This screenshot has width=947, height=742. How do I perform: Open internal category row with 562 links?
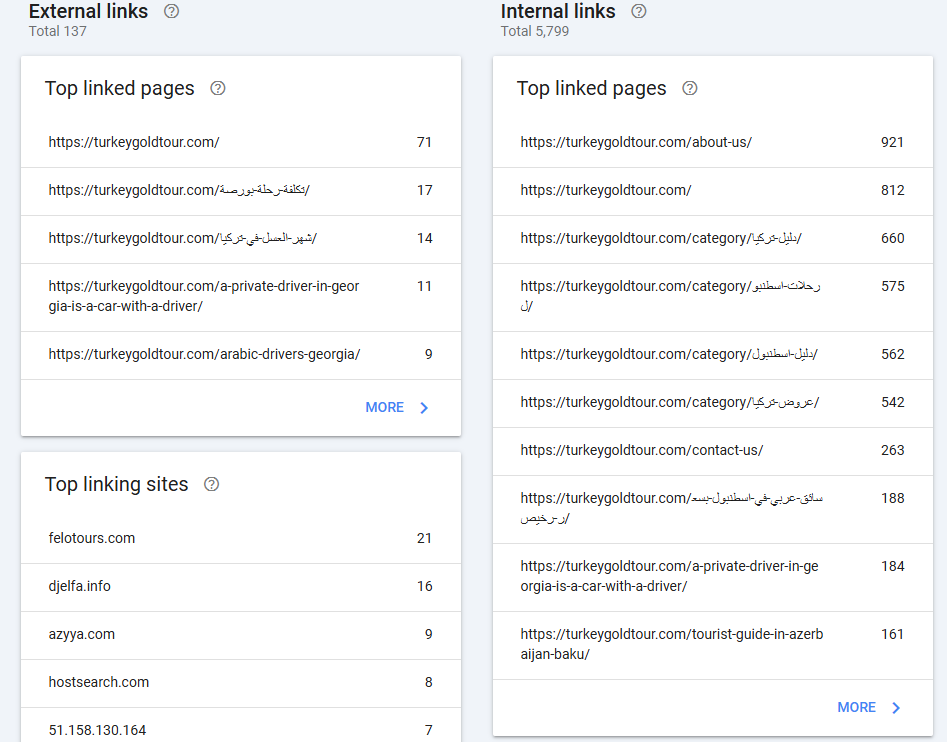[713, 355]
